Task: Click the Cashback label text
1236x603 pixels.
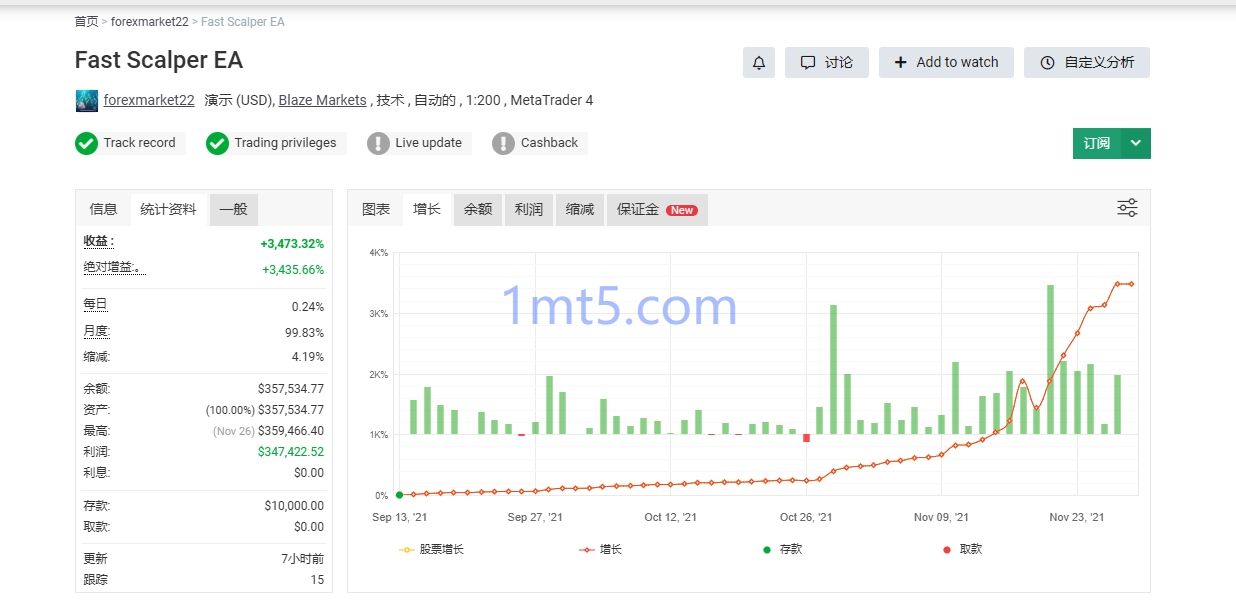Action: 549,143
